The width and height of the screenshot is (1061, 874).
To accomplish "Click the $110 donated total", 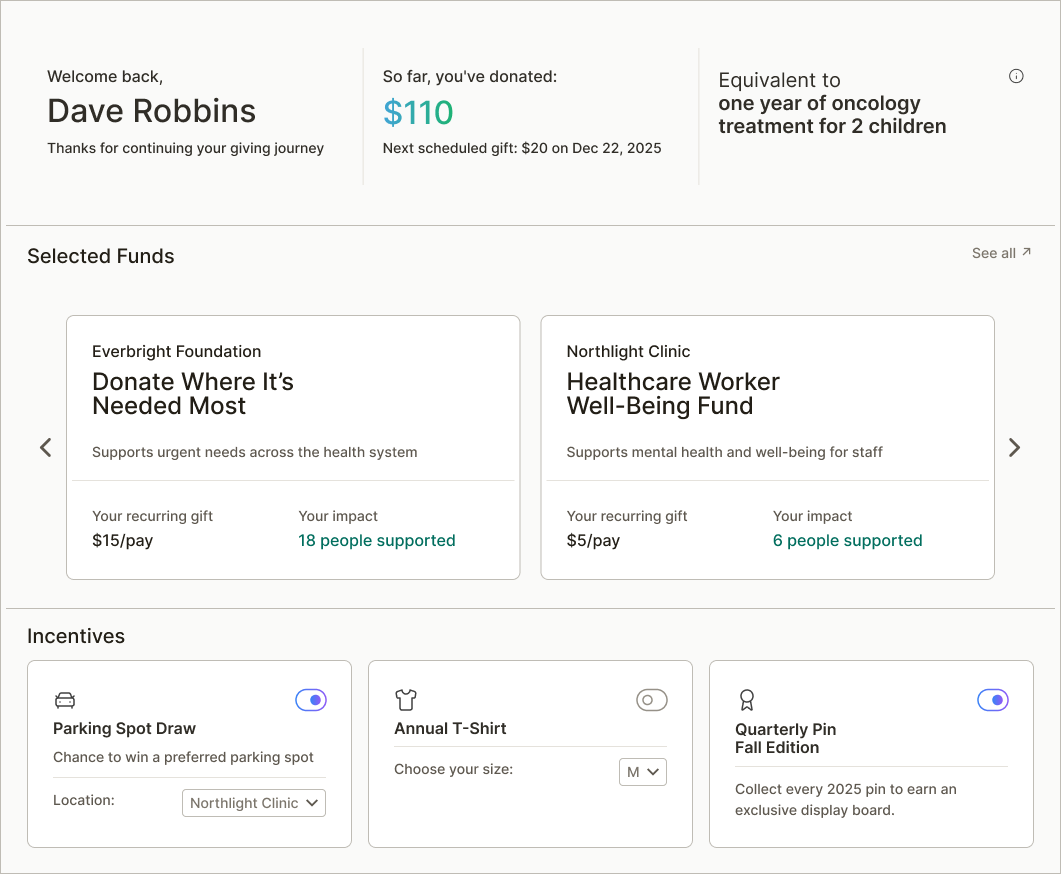I will (418, 113).
